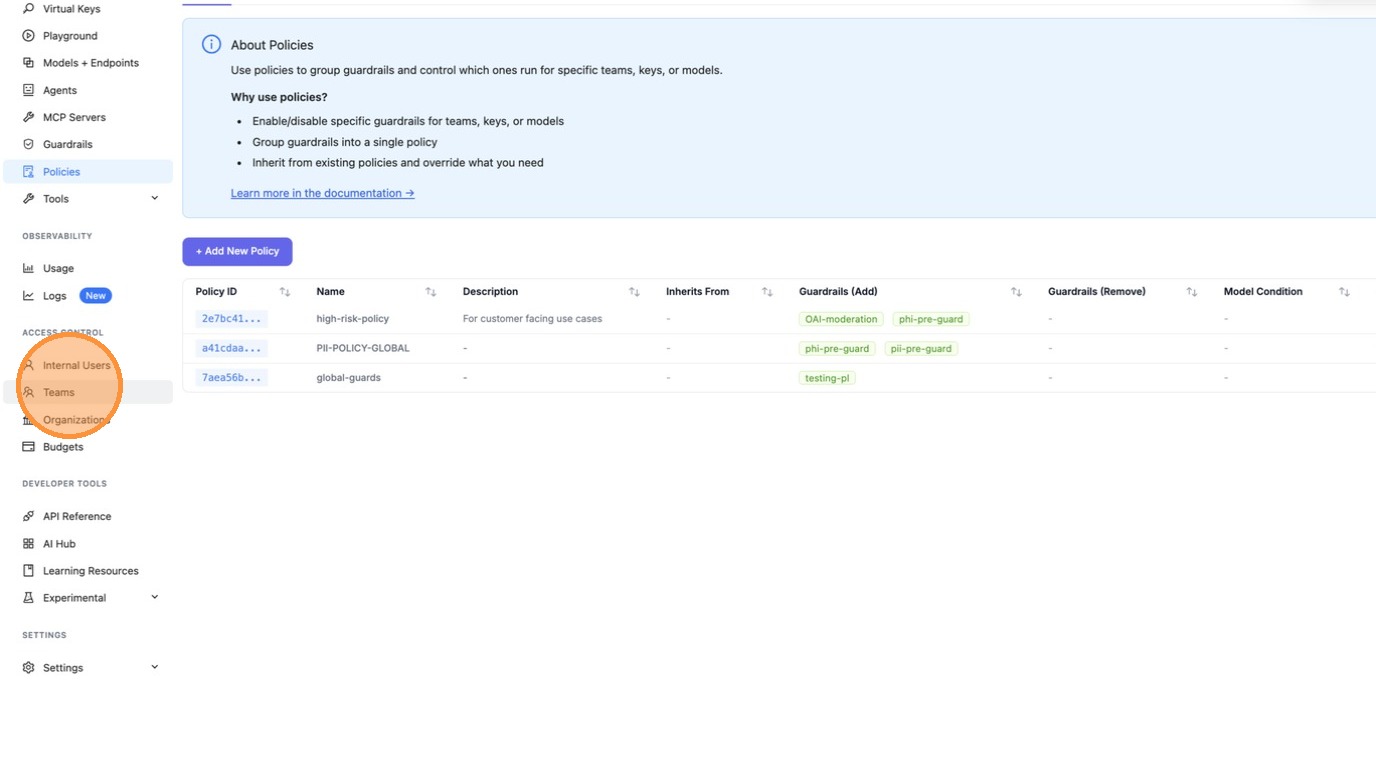
Task: Select the PII-POLICY-GLOBAL name cell
Action: click(363, 348)
